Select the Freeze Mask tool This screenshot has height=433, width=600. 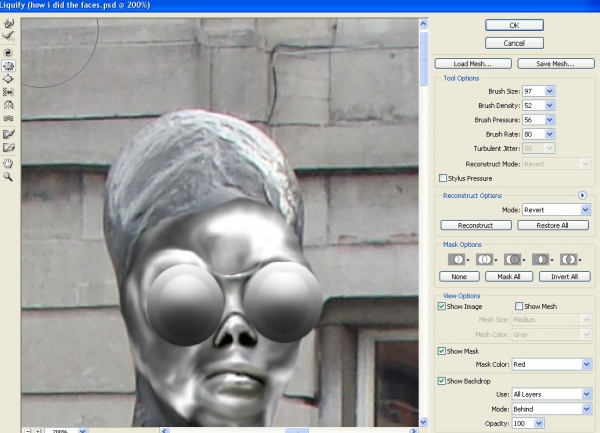[8, 134]
